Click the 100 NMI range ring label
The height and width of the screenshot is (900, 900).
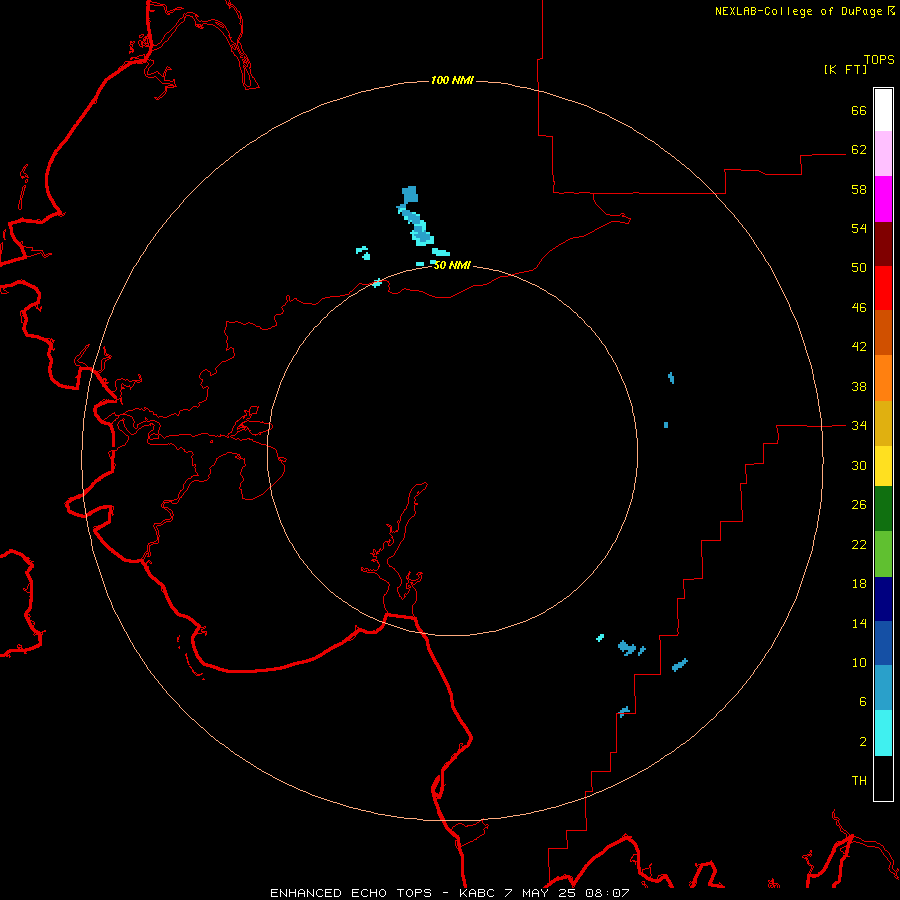(x=452, y=80)
